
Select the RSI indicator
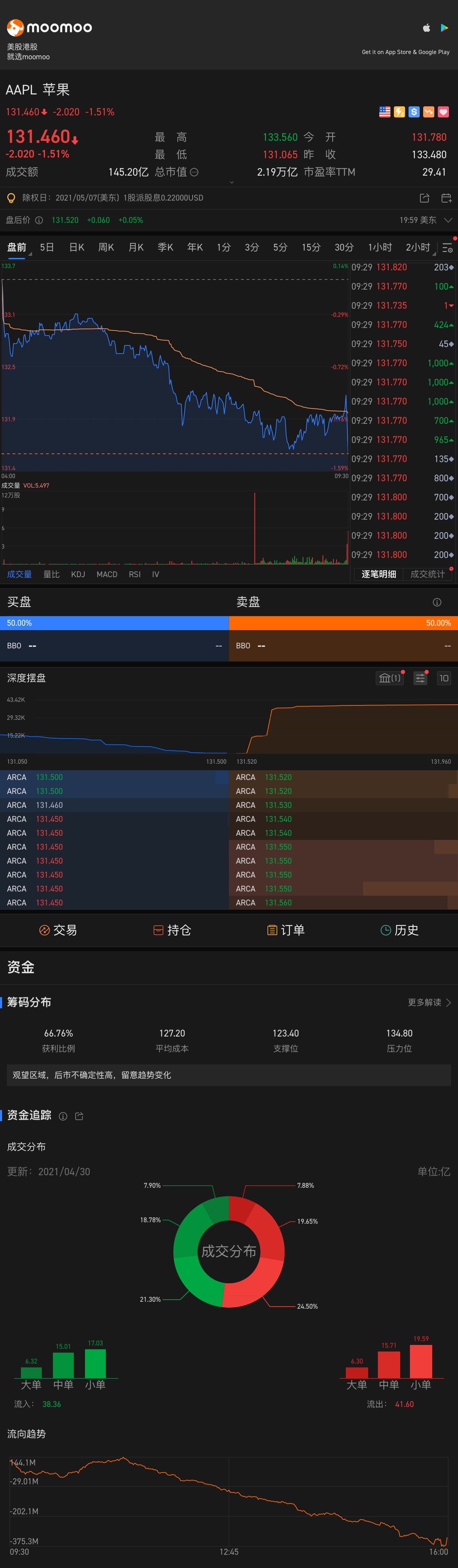click(134, 574)
